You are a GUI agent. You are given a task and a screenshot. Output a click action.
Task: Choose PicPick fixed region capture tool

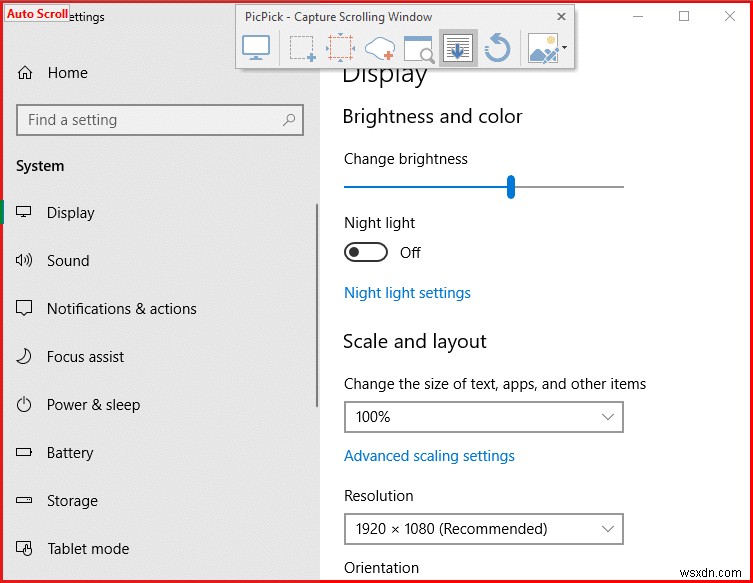(x=340, y=48)
